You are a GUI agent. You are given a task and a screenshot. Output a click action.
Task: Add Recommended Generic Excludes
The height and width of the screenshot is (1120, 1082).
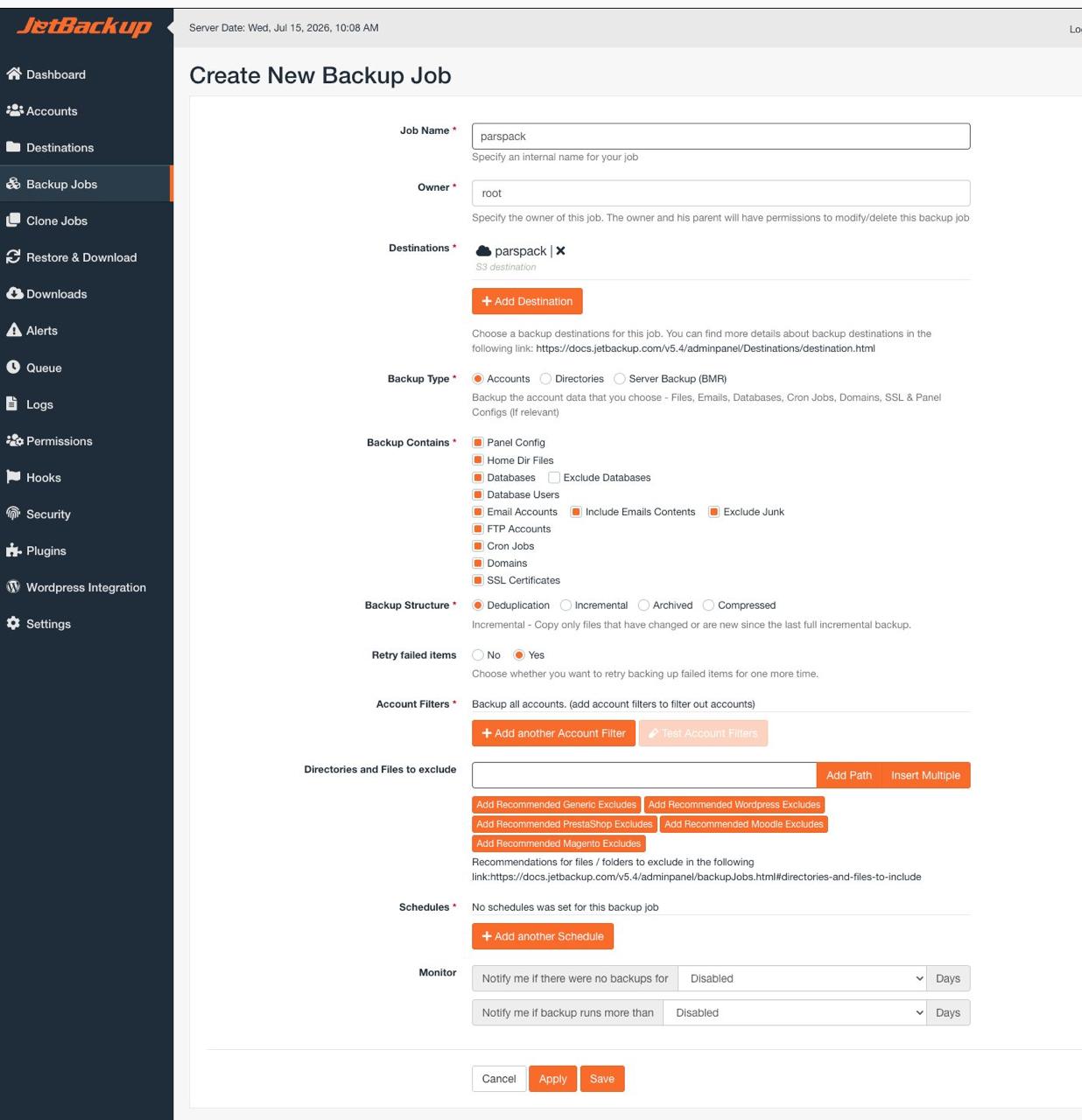[556, 804]
